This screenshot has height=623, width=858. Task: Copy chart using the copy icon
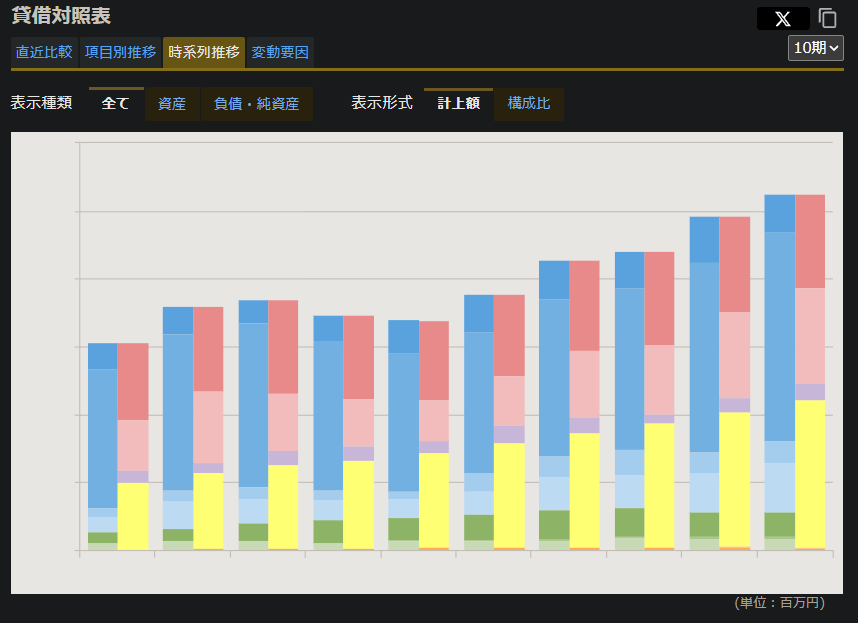pyautogui.click(x=827, y=18)
